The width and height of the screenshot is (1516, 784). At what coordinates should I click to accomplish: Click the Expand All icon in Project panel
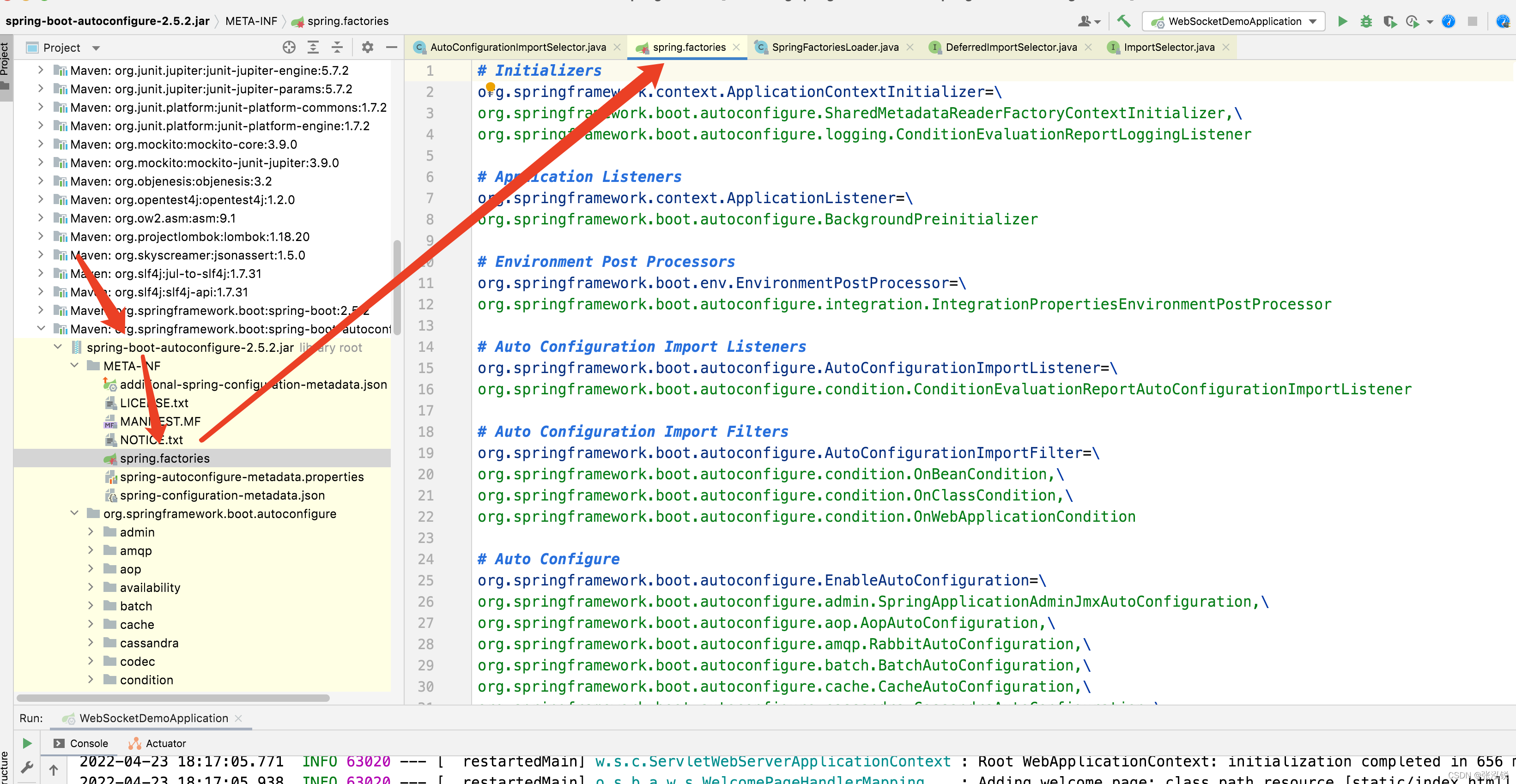click(313, 47)
